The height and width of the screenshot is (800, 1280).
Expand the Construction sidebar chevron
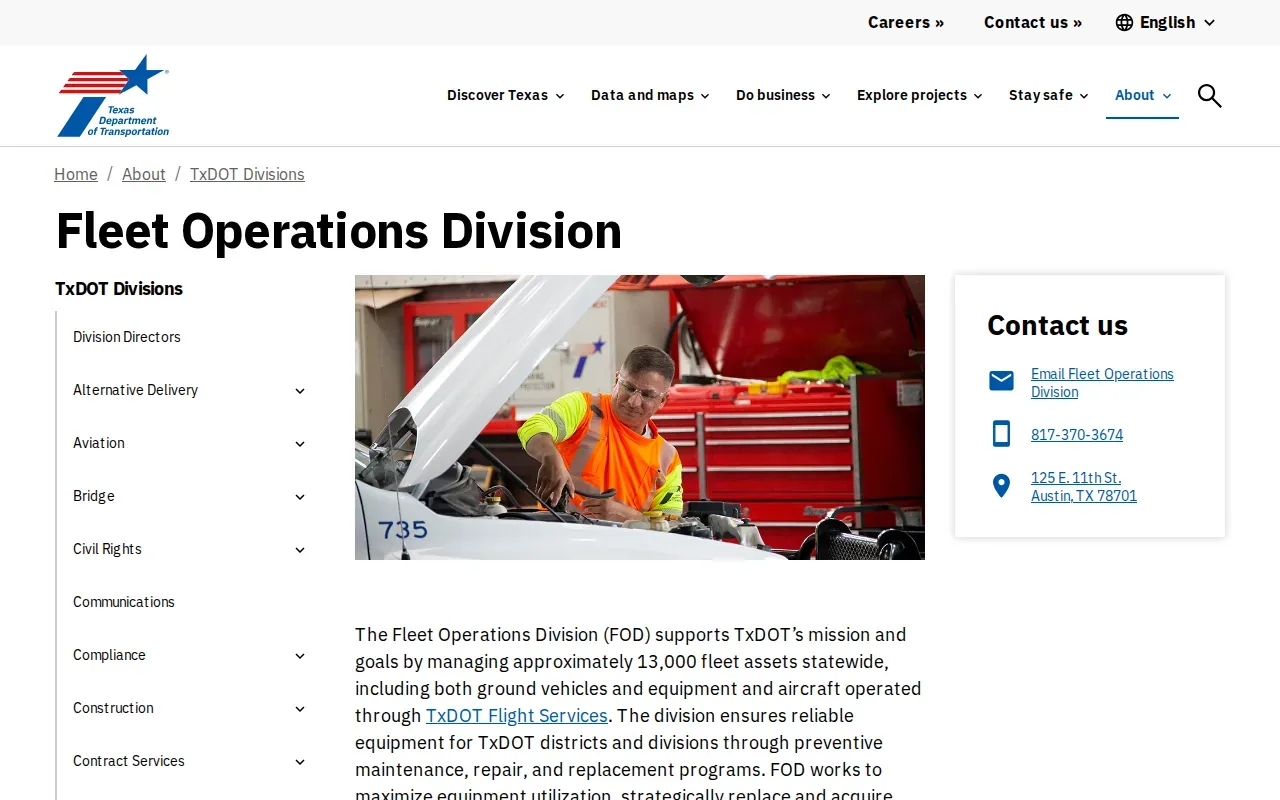(x=299, y=709)
